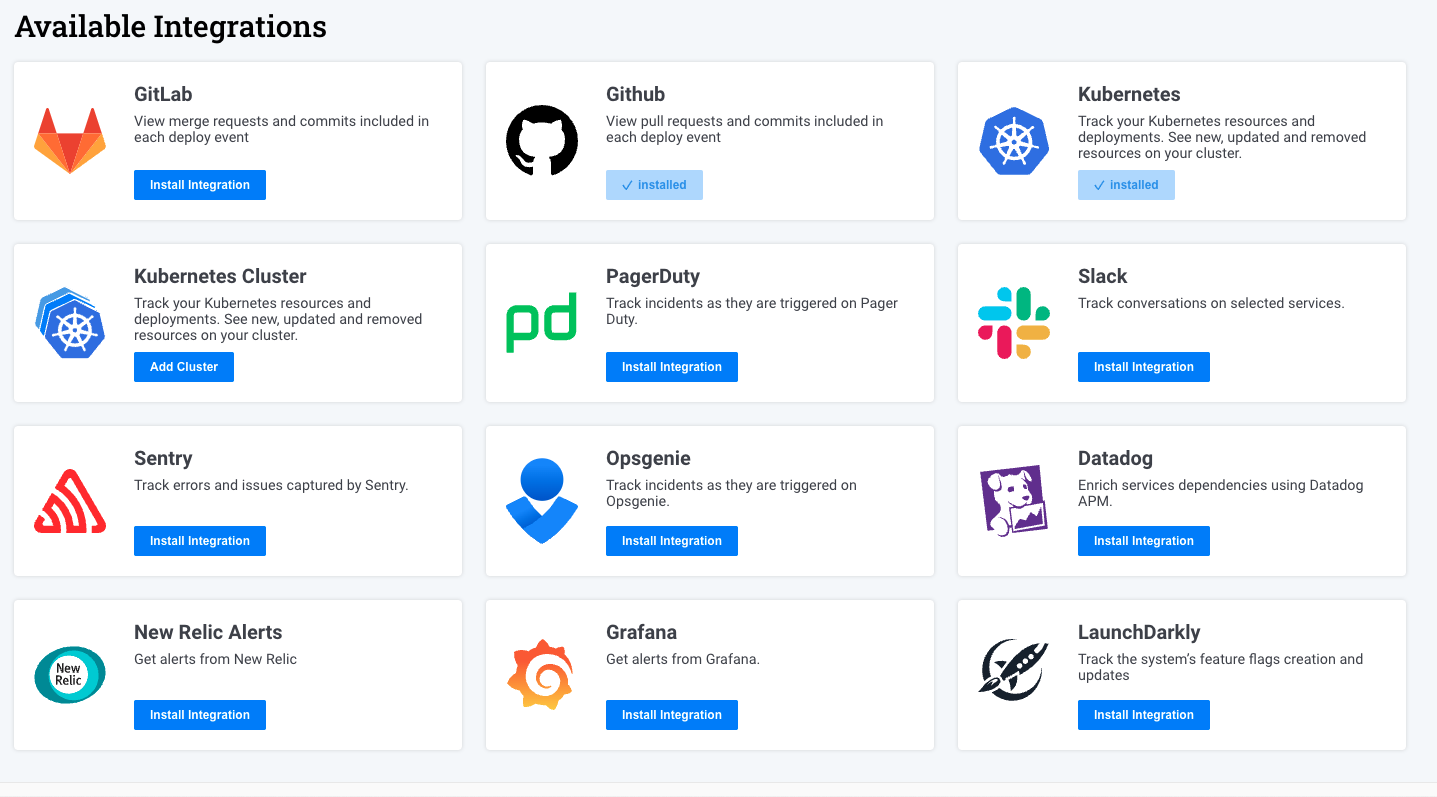Install the New Relic Alerts integration
This screenshot has height=797, width=1437.
tap(200, 715)
